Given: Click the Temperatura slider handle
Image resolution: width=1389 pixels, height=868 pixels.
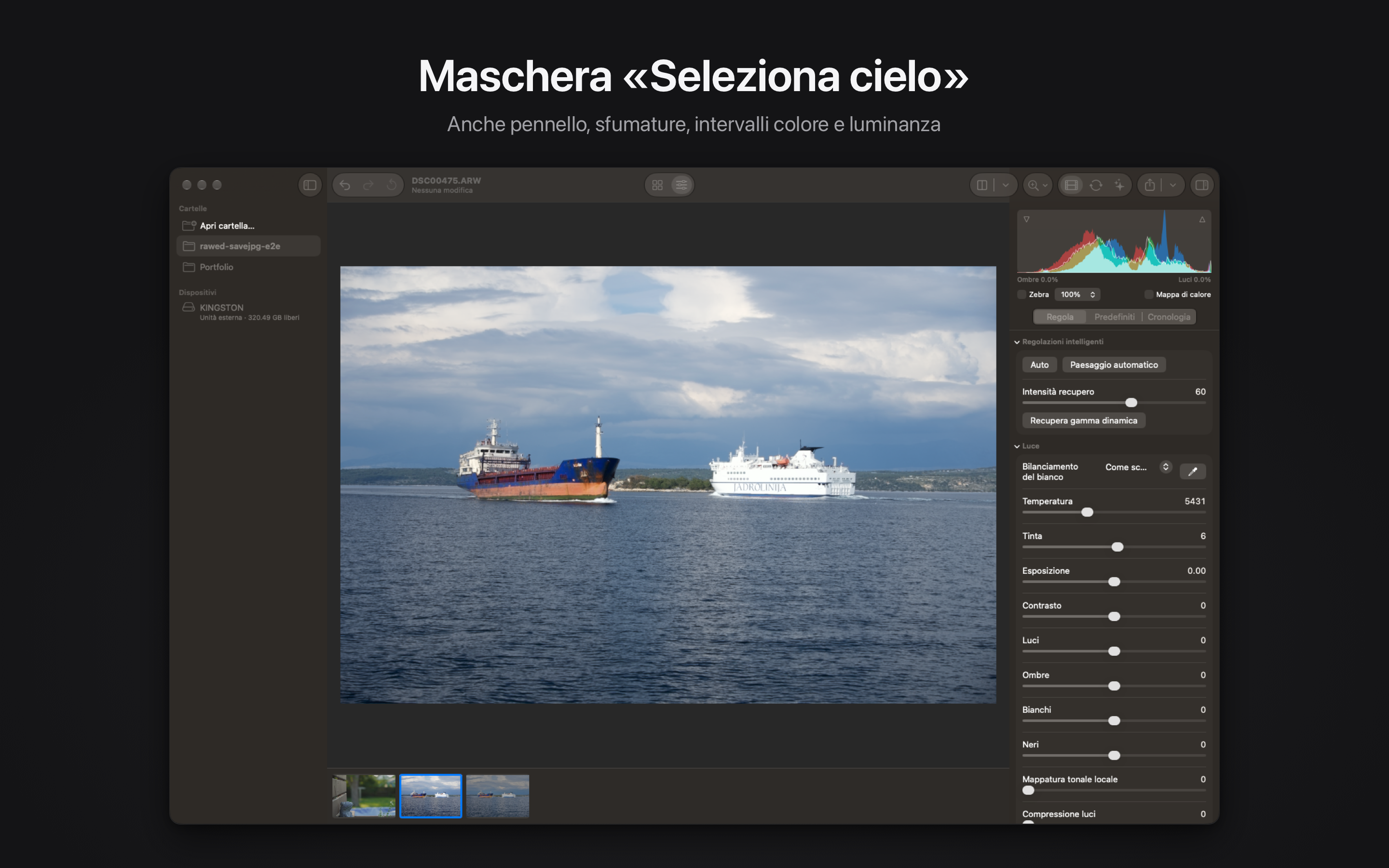Looking at the screenshot, I should click(1087, 512).
